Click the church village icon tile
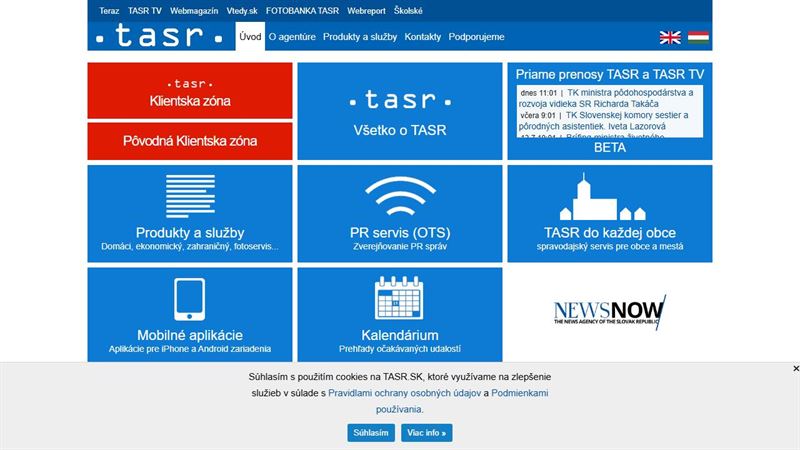This screenshot has height=450, width=800. pyautogui.click(x=603, y=196)
